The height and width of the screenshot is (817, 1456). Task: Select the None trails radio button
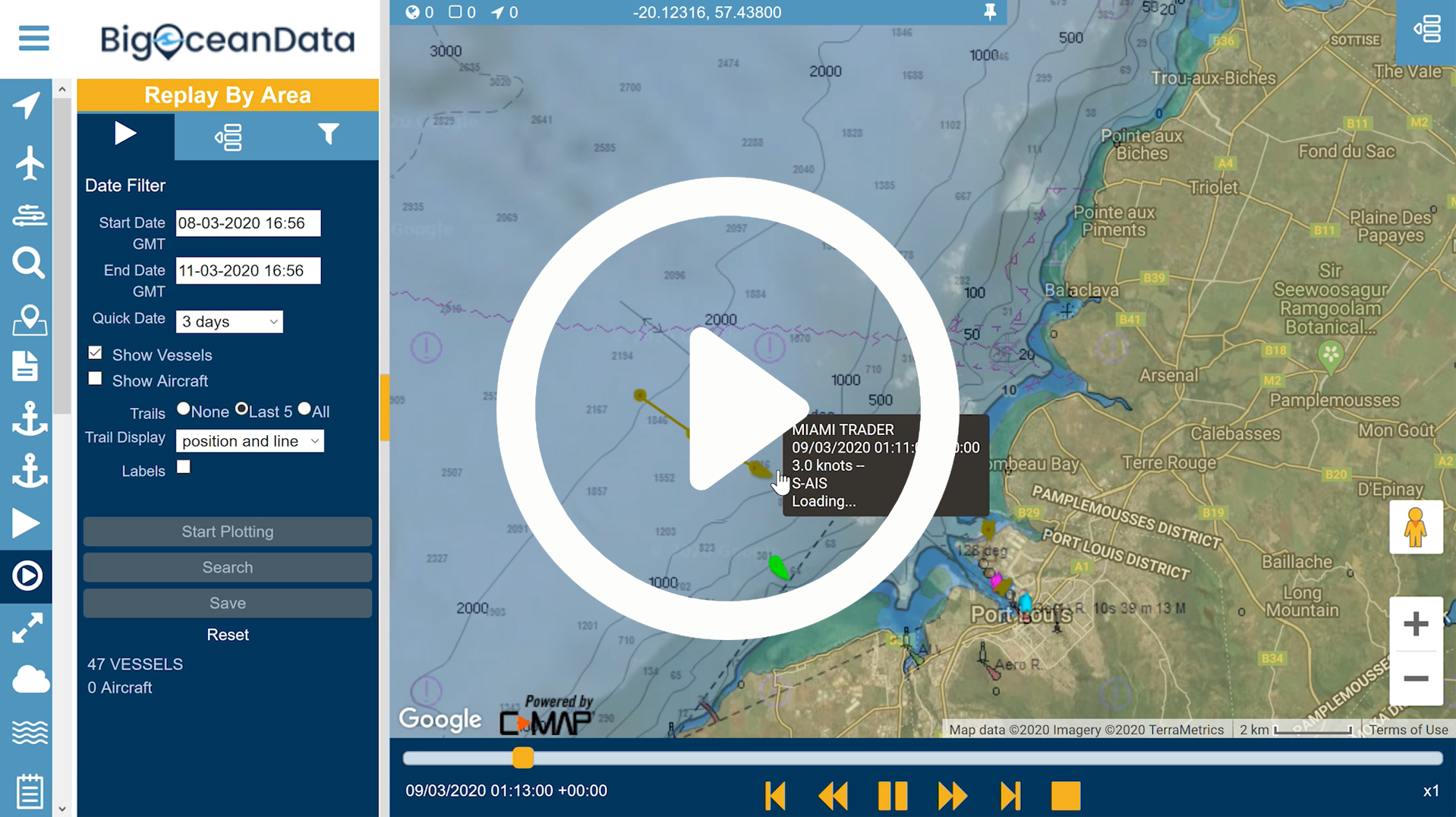click(183, 409)
